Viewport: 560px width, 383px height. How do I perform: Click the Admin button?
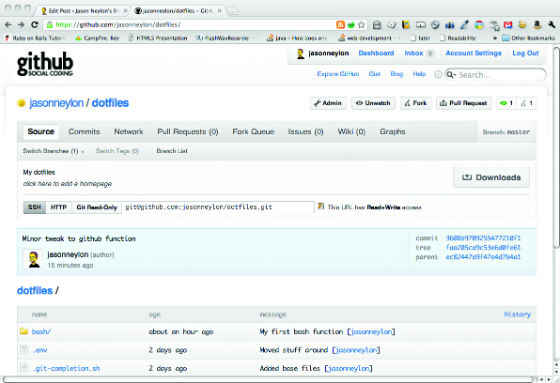[x=328, y=103]
